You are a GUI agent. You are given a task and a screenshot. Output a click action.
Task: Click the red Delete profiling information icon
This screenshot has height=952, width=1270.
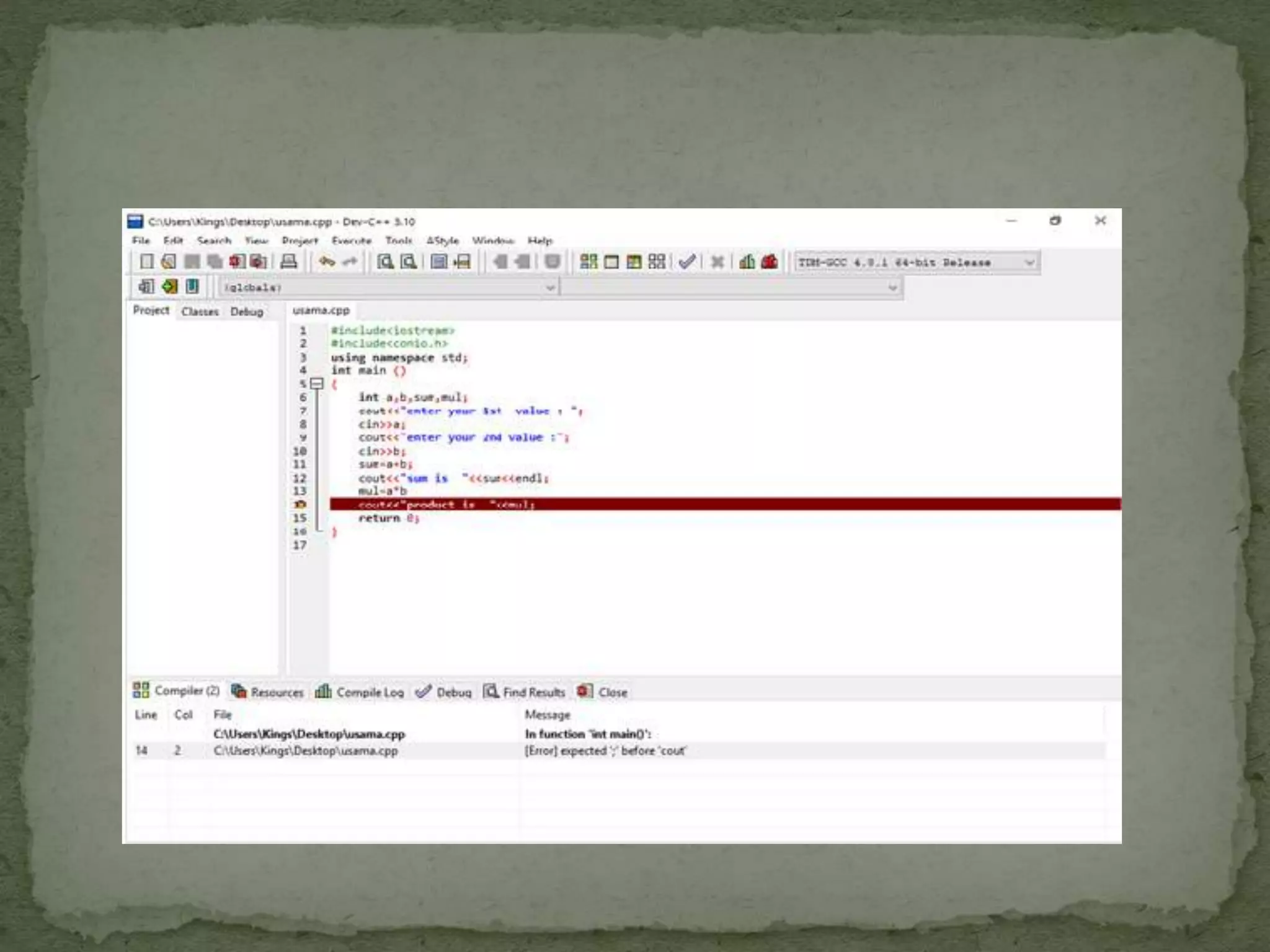click(770, 262)
